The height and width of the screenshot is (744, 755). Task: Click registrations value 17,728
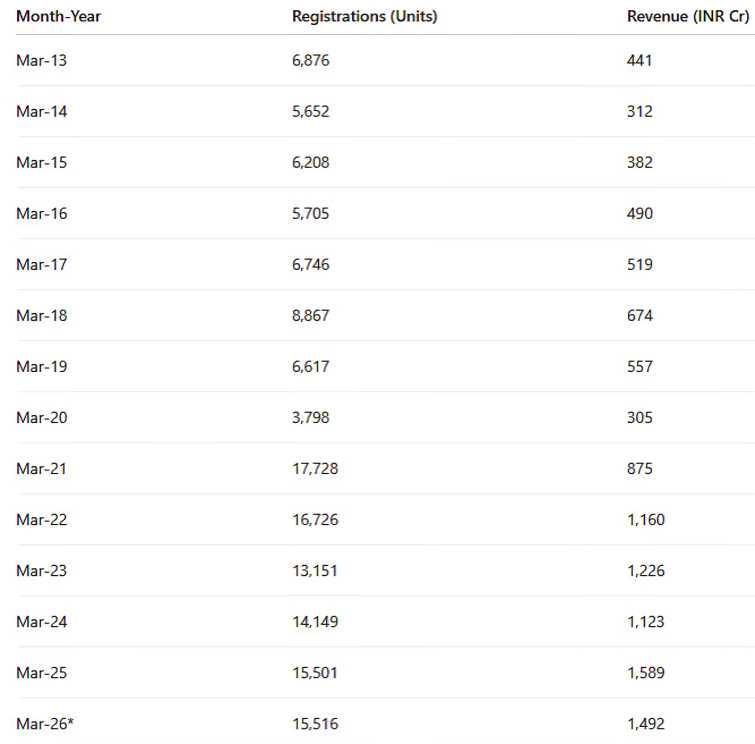314,469
